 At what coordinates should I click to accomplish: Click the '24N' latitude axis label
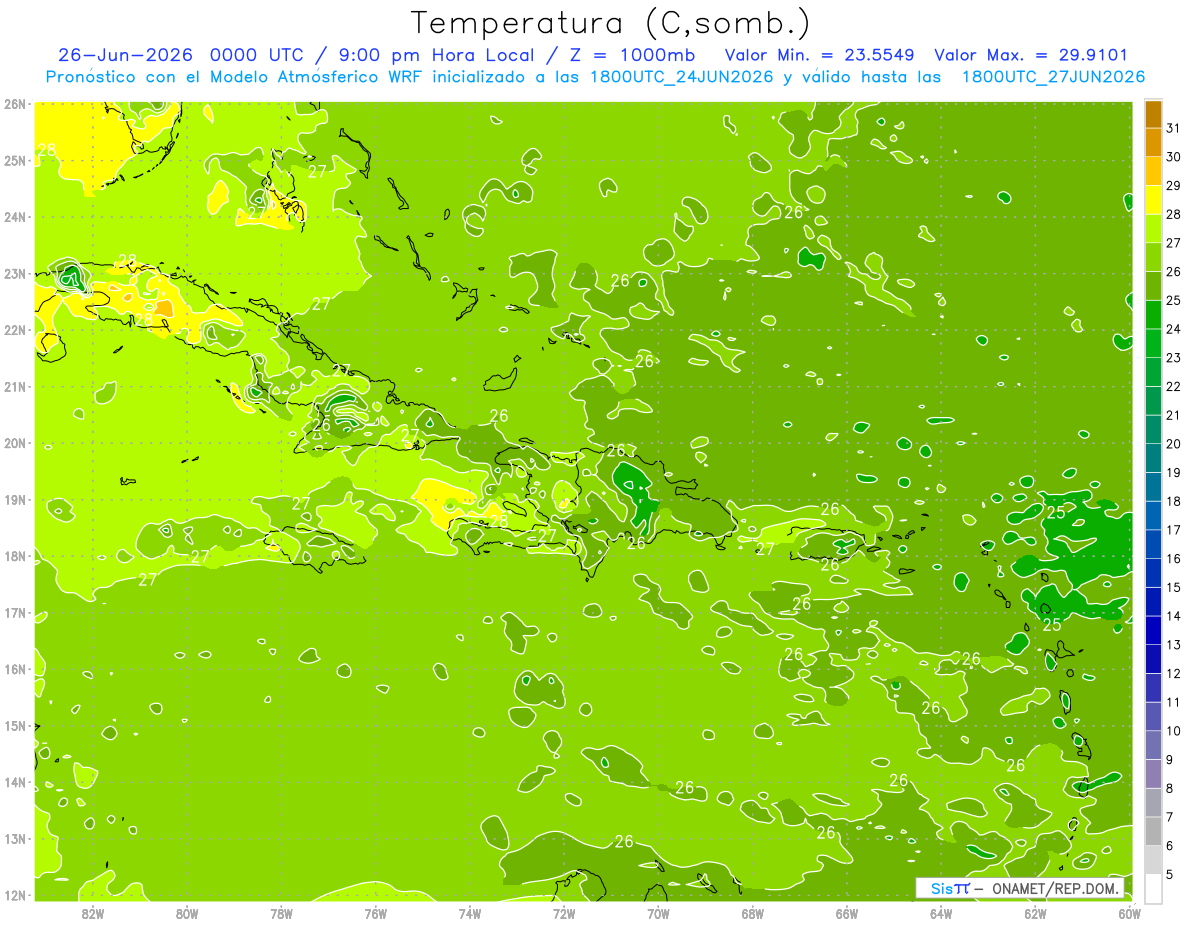(x=15, y=217)
